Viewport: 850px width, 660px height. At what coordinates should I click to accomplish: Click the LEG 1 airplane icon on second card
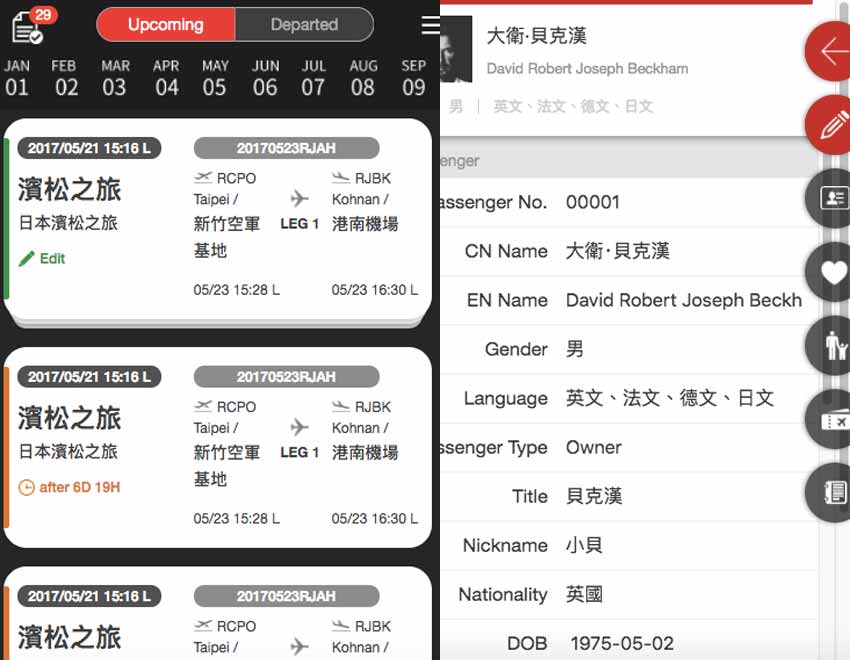coord(299,427)
